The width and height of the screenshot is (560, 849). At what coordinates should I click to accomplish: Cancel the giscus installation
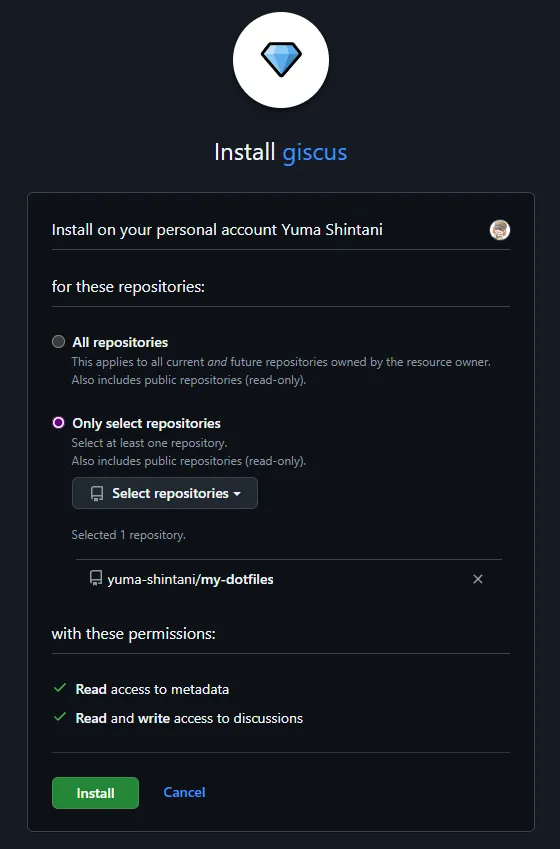point(184,792)
